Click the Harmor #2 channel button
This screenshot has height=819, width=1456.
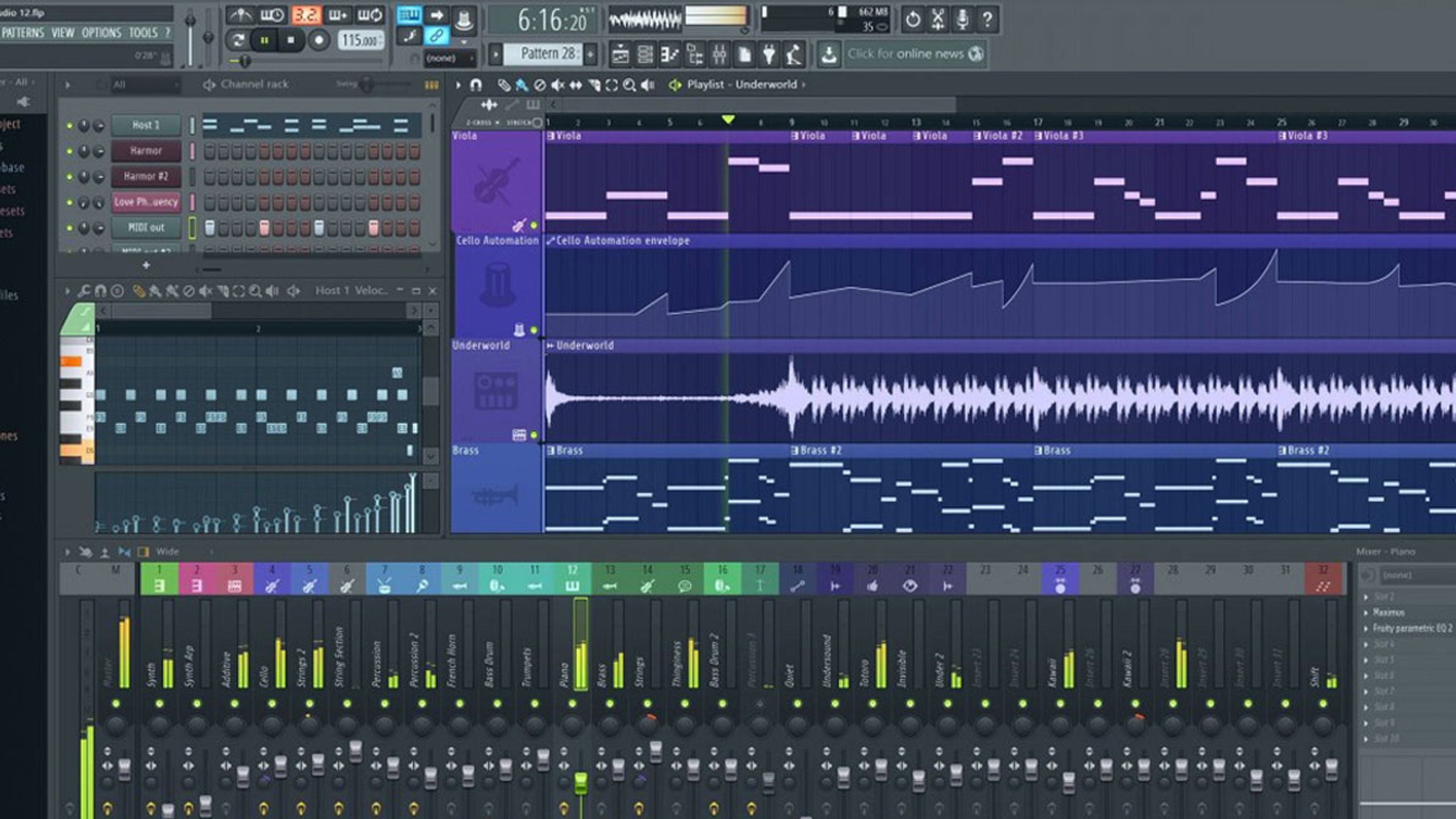146,176
